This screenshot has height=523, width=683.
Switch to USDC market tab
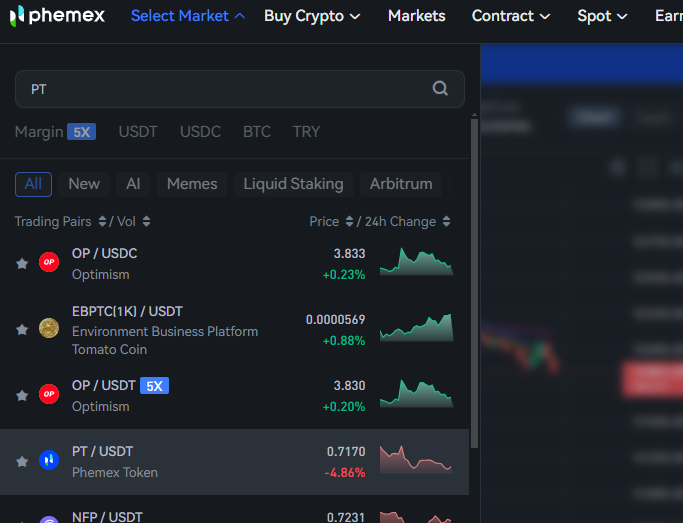200,132
